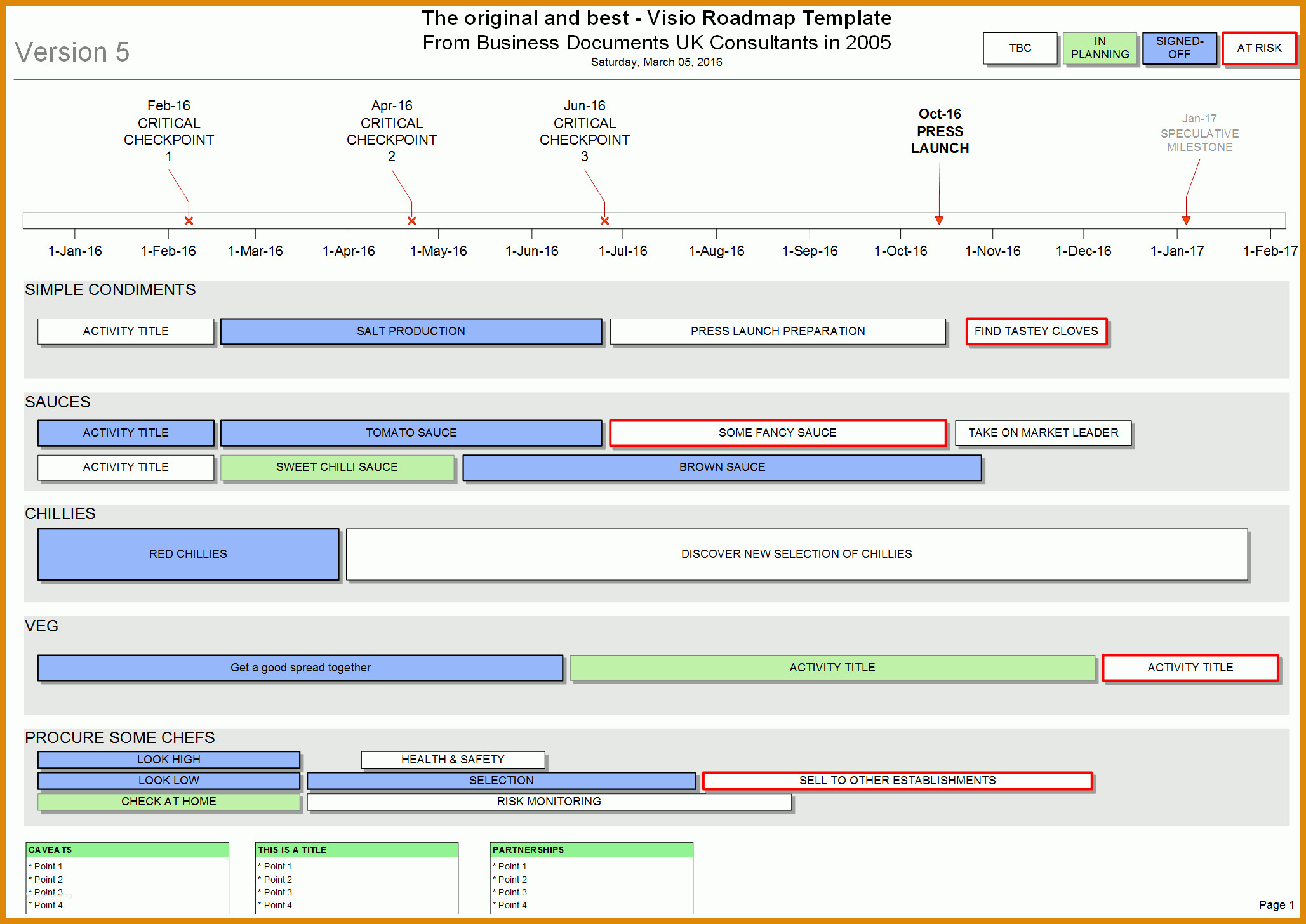Image resolution: width=1306 pixels, height=924 pixels.
Task: Select the Oct-16 Press Launch triangle marker
Action: point(939,220)
